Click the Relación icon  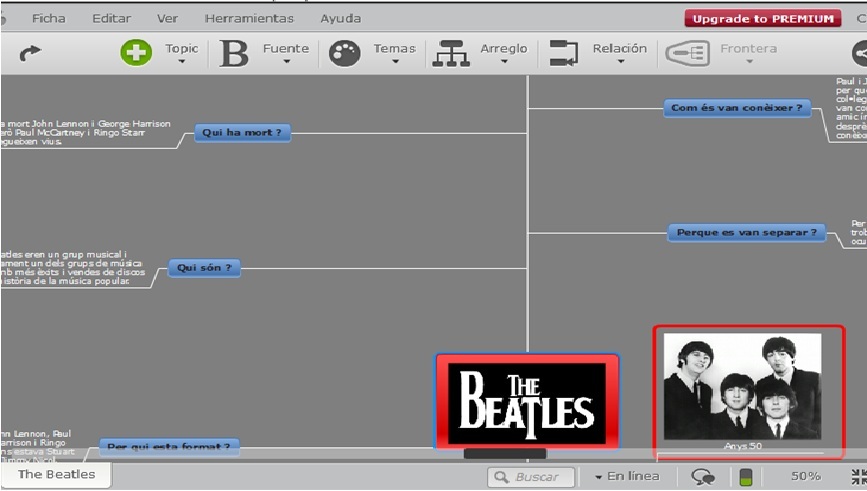click(x=565, y=54)
